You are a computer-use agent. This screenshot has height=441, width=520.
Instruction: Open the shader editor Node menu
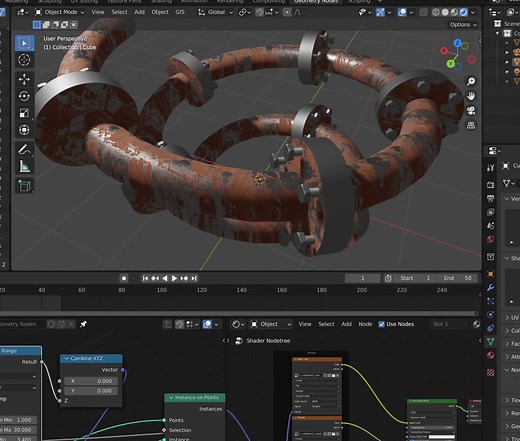365,324
